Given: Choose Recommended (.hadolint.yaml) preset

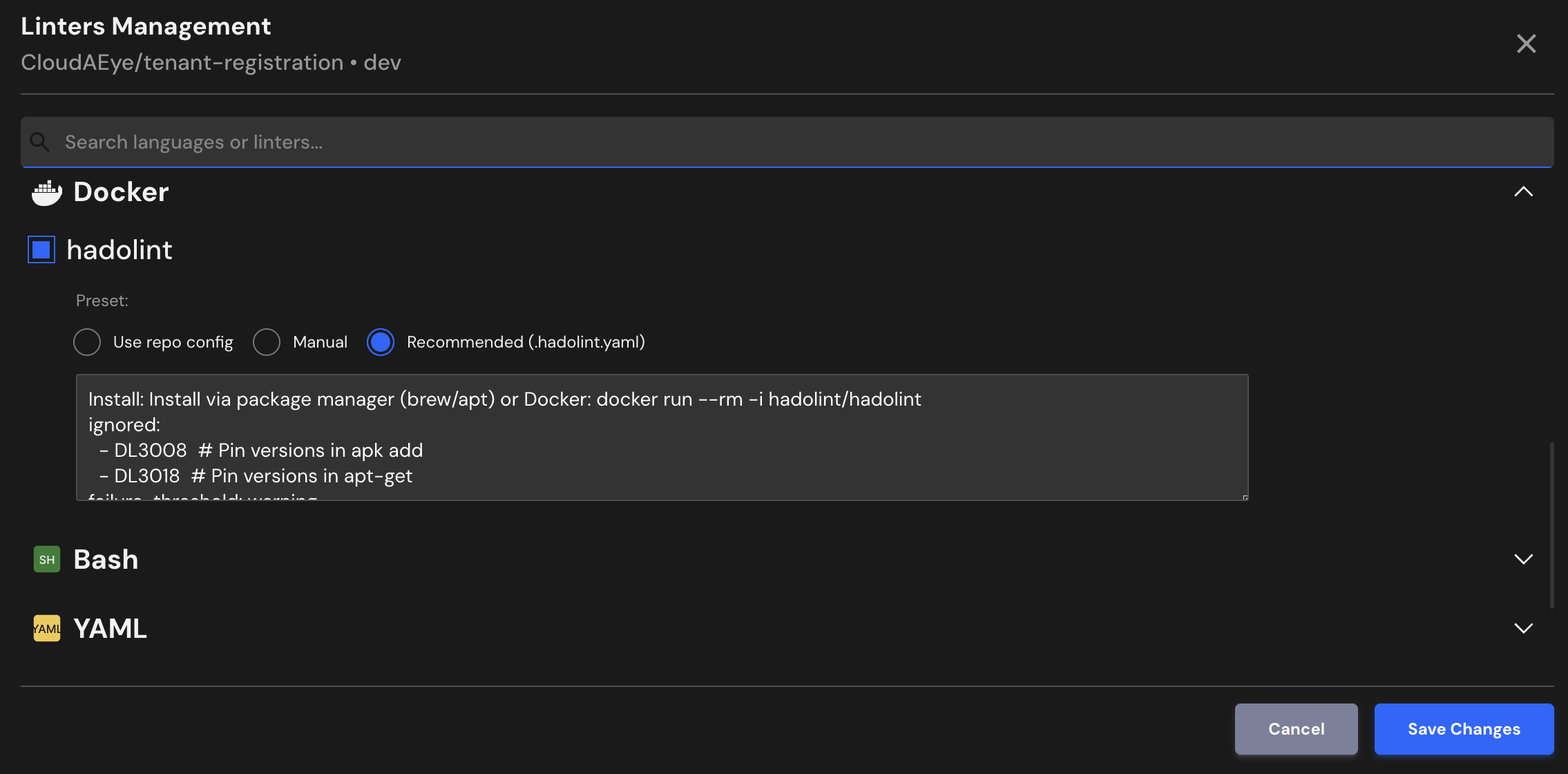Looking at the screenshot, I should (x=381, y=342).
